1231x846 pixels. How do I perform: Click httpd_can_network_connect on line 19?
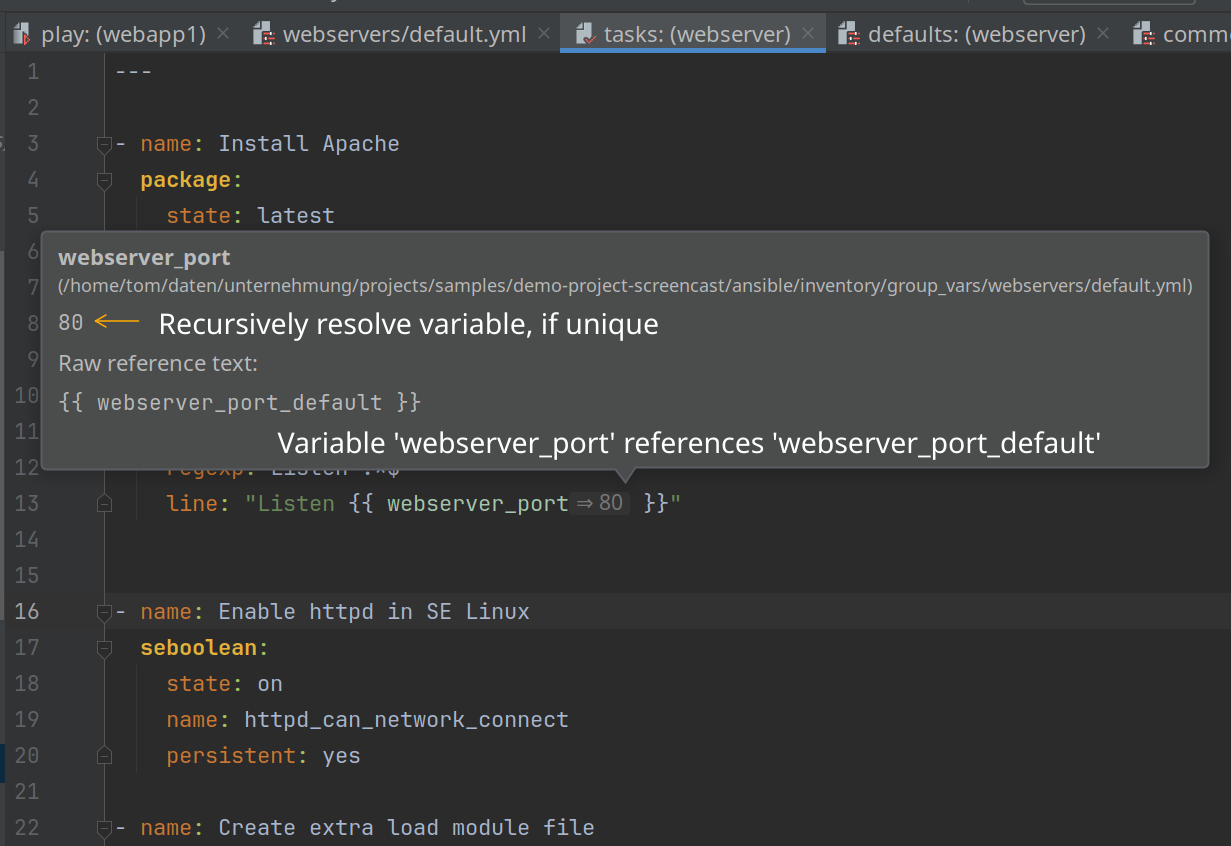[x=406, y=720]
